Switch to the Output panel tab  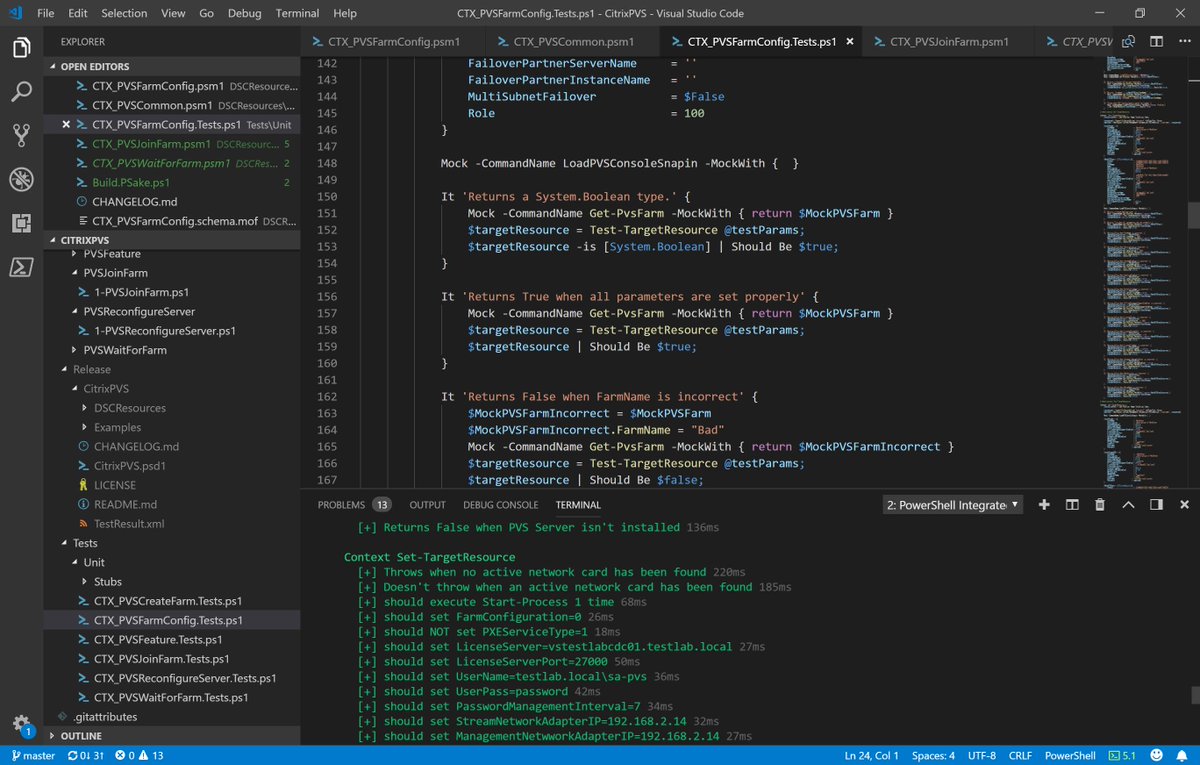coord(427,505)
